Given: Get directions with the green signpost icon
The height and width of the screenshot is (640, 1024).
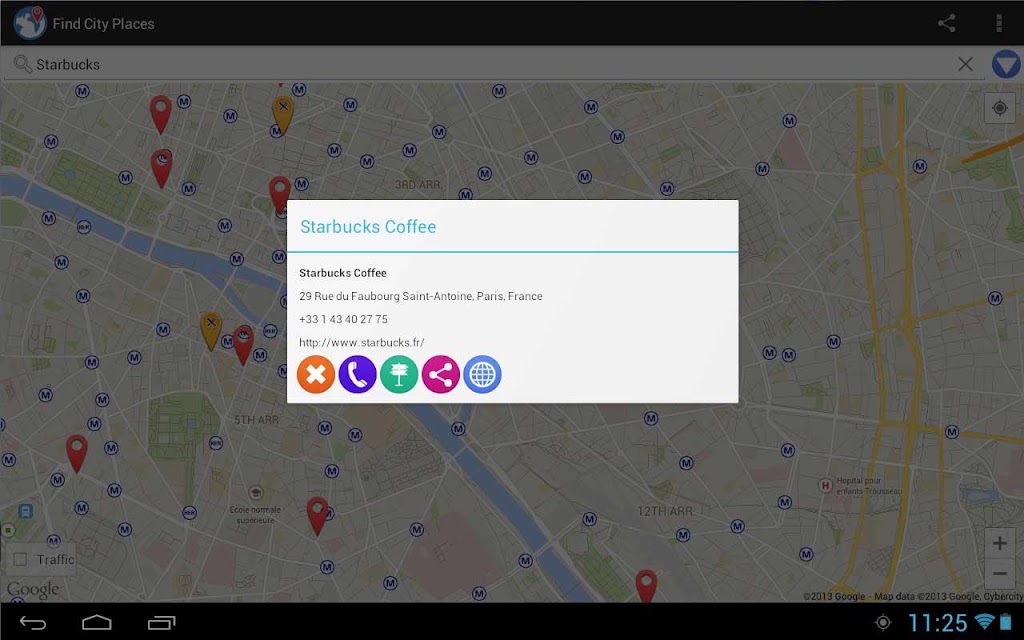Looking at the screenshot, I should click(399, 374).
